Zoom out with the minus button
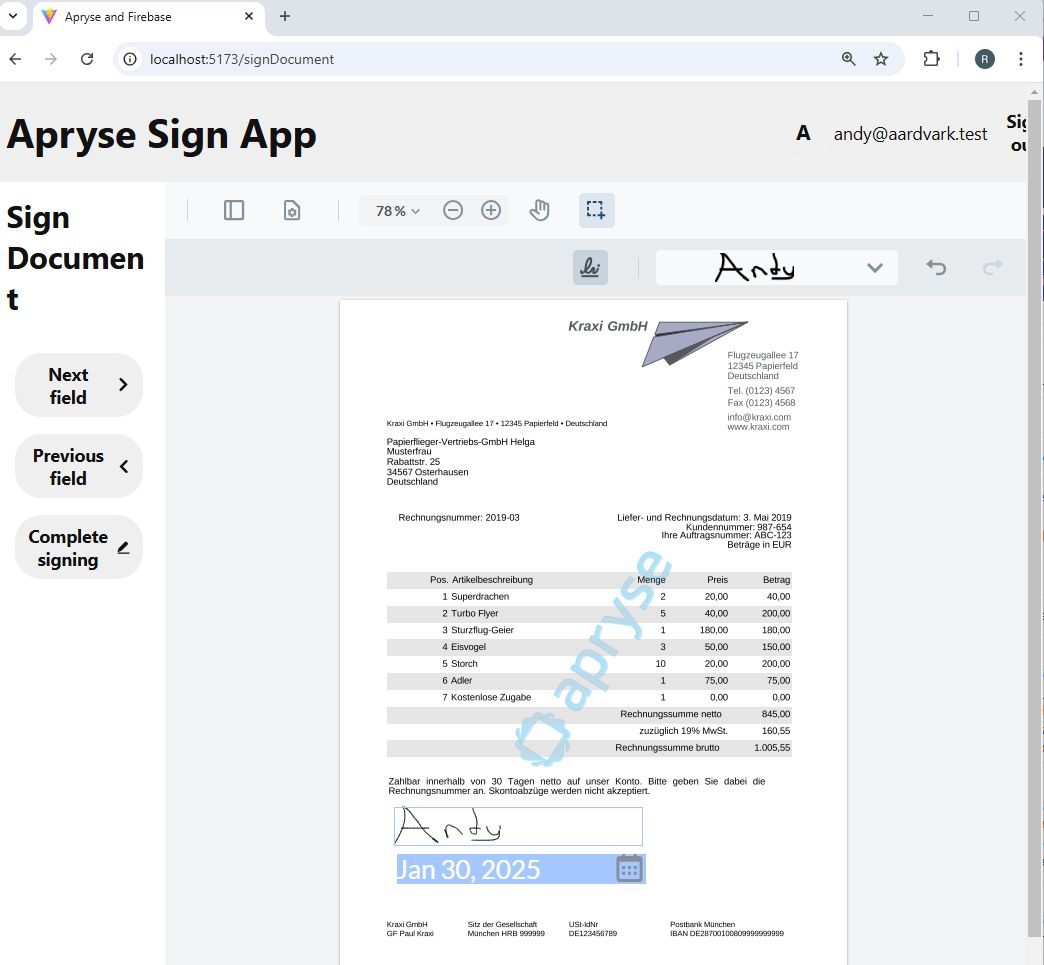Image resolution: width=1044 pixels, height=965 pixels. [453, 211]
